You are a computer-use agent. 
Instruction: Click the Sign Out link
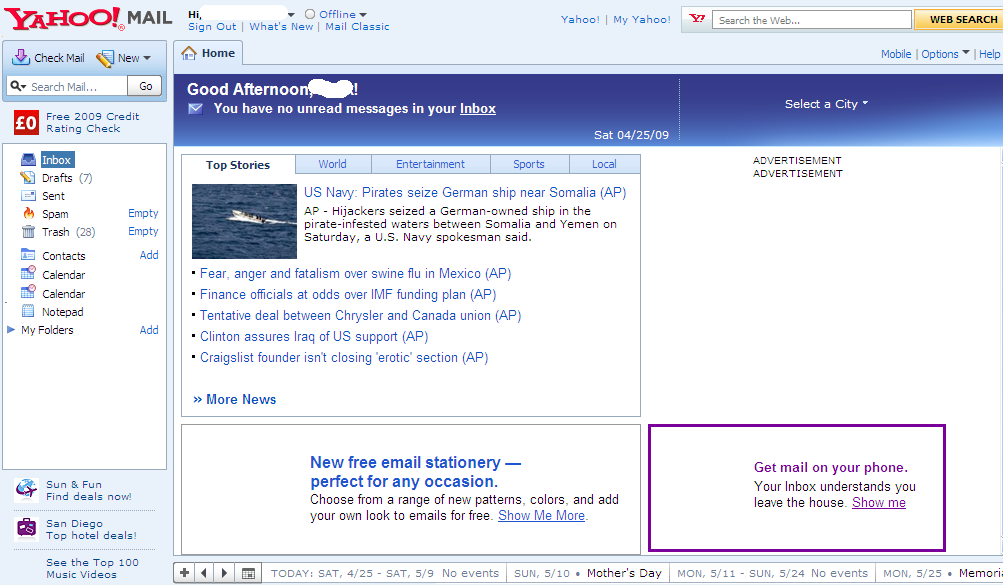point(212,27)
